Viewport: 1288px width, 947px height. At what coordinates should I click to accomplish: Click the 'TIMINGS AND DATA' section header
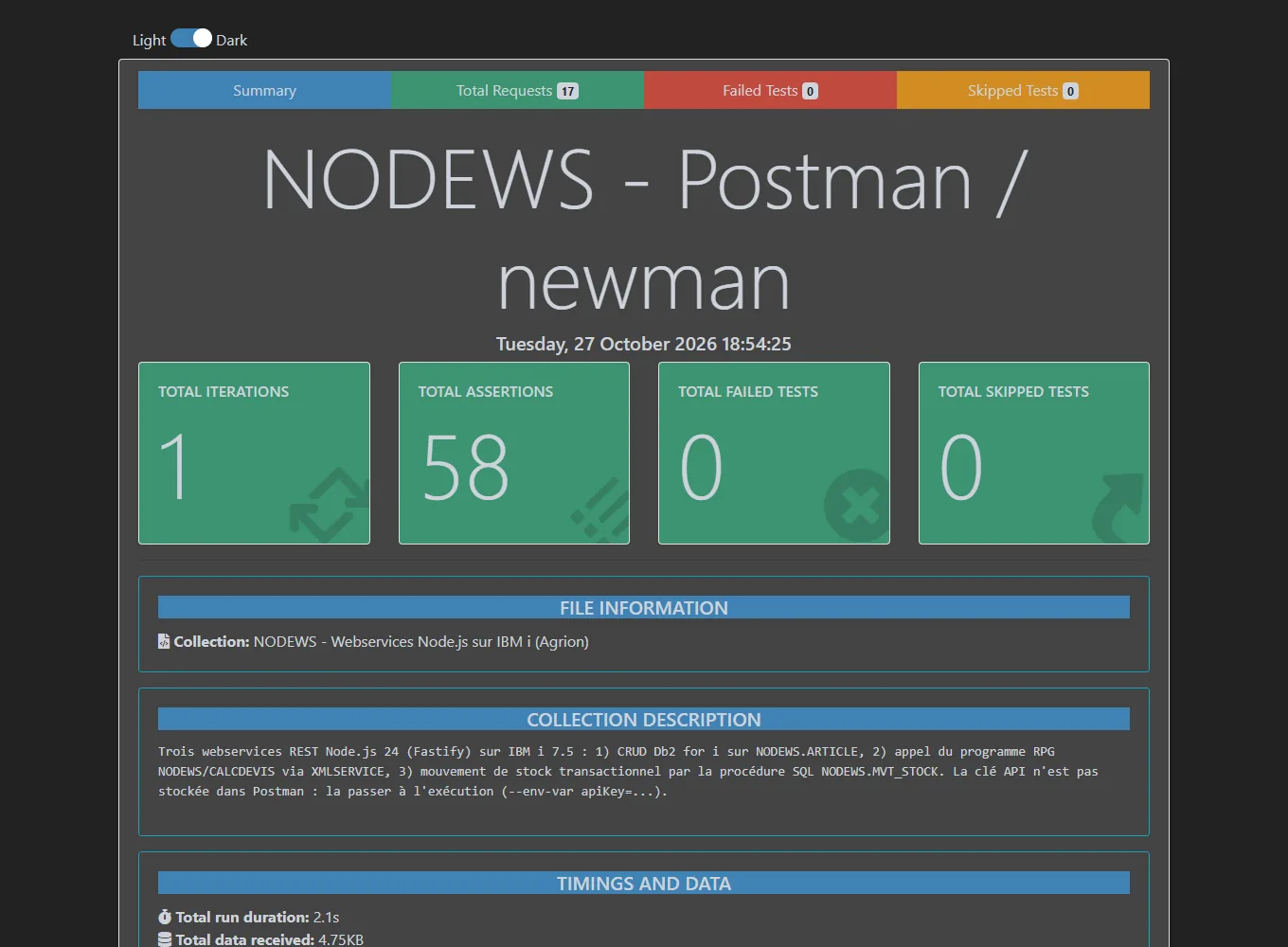tap(644, 884)
